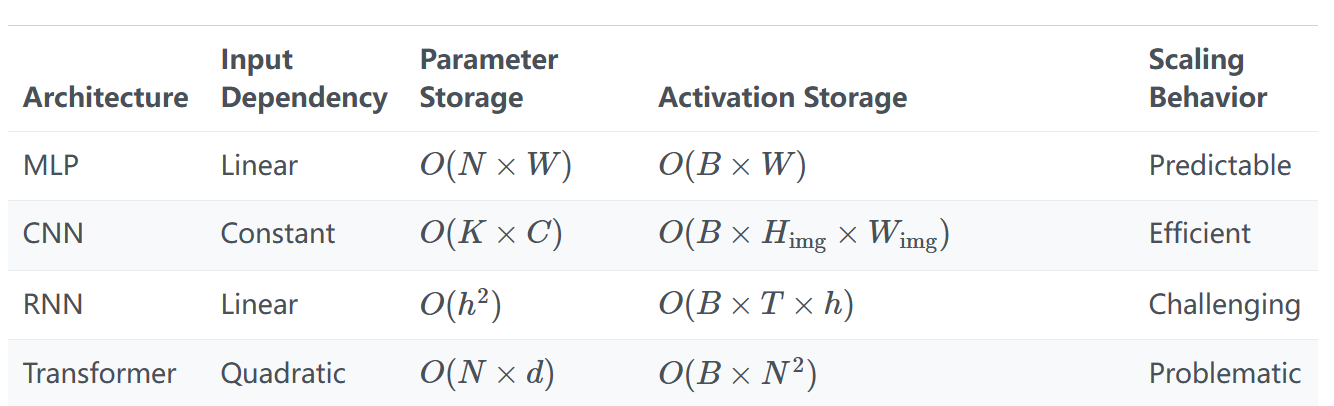Click the O(B × T × h) formula
Image resolution: width=1334 pixels, height=406 pixels.
click(755, 304)
